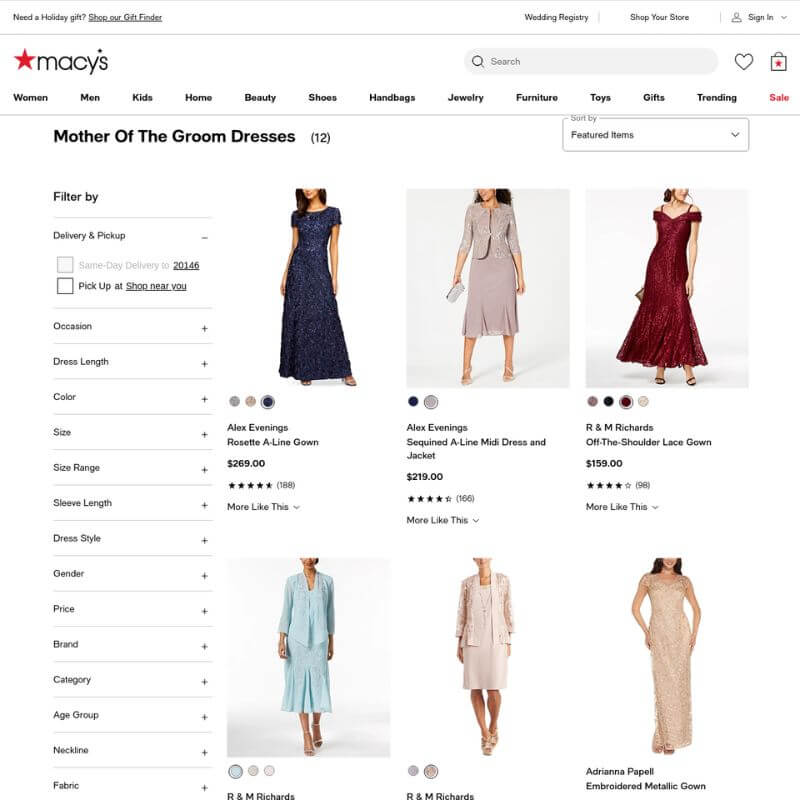800x800 pixels.
Task: Open the Sequined Midi Dress and Jacket image
Action: pyautogui.click(x=488, y=288)
